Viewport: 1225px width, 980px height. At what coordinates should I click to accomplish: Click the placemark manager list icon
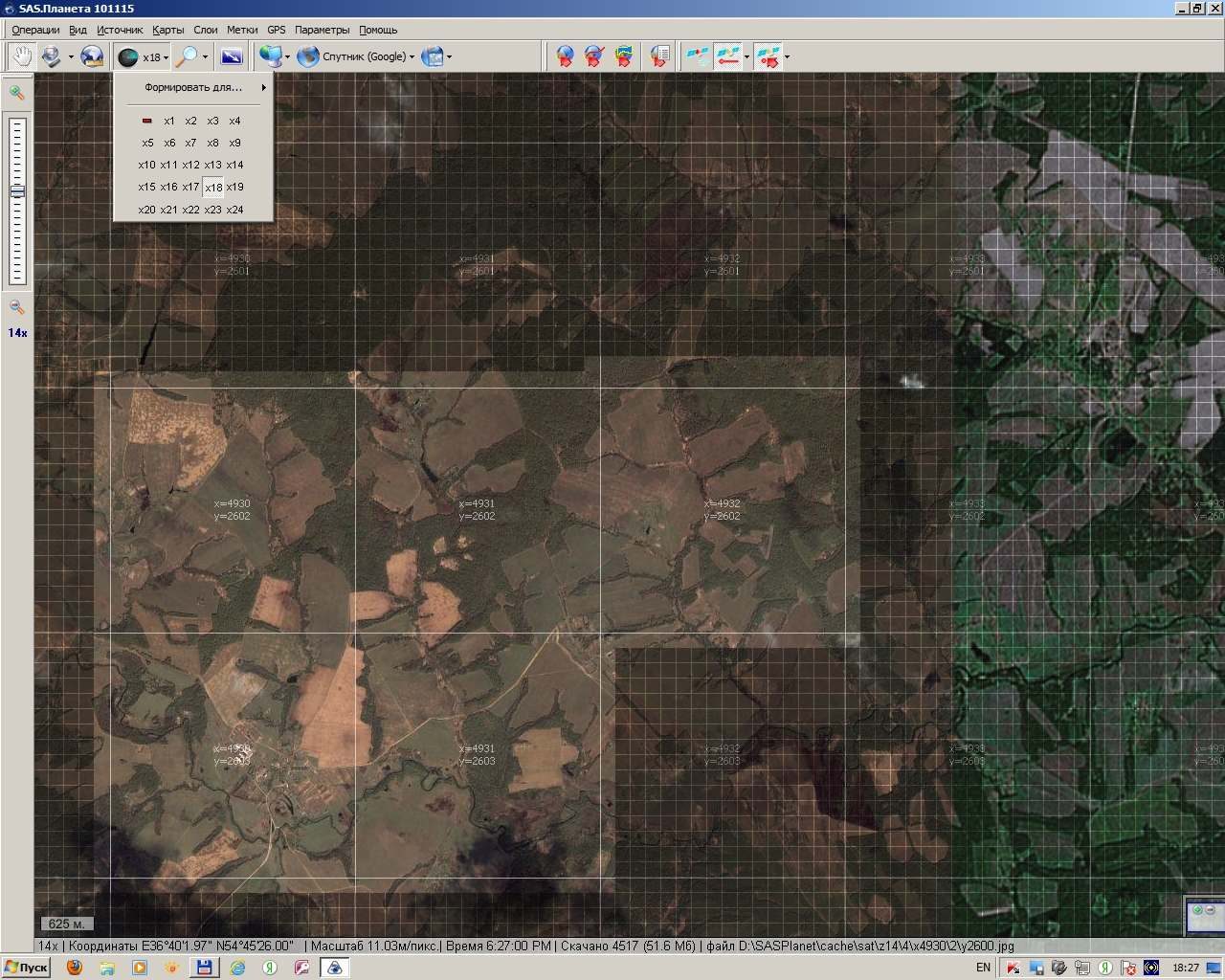click(x=659, y=56)
